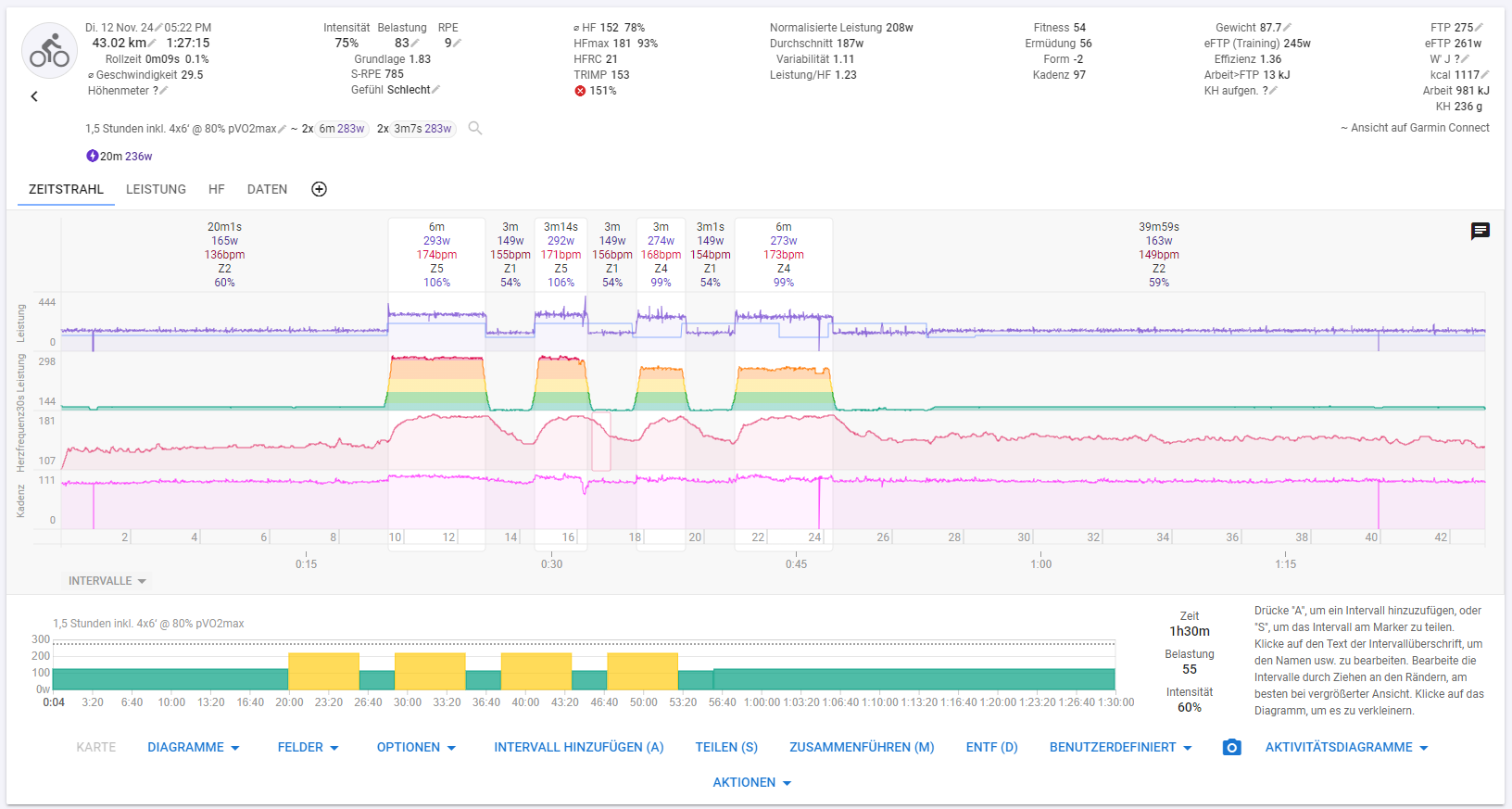Open the FELDER dropdown menu
Screen dimensions: 1512x809
[x=308, y=747]
